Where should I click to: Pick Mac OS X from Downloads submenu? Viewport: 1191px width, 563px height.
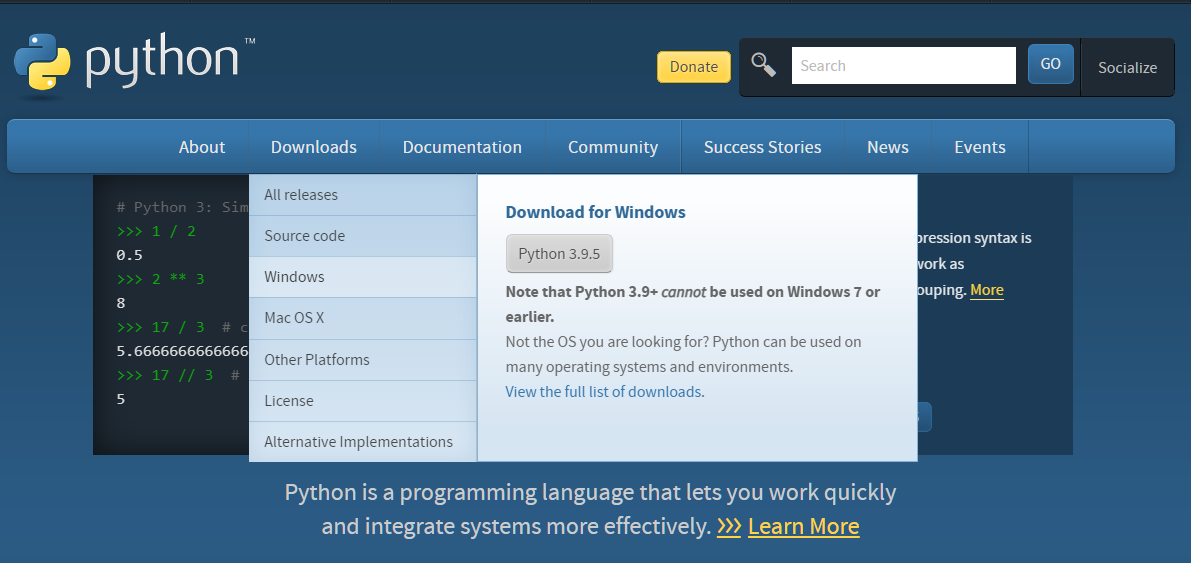294,318
